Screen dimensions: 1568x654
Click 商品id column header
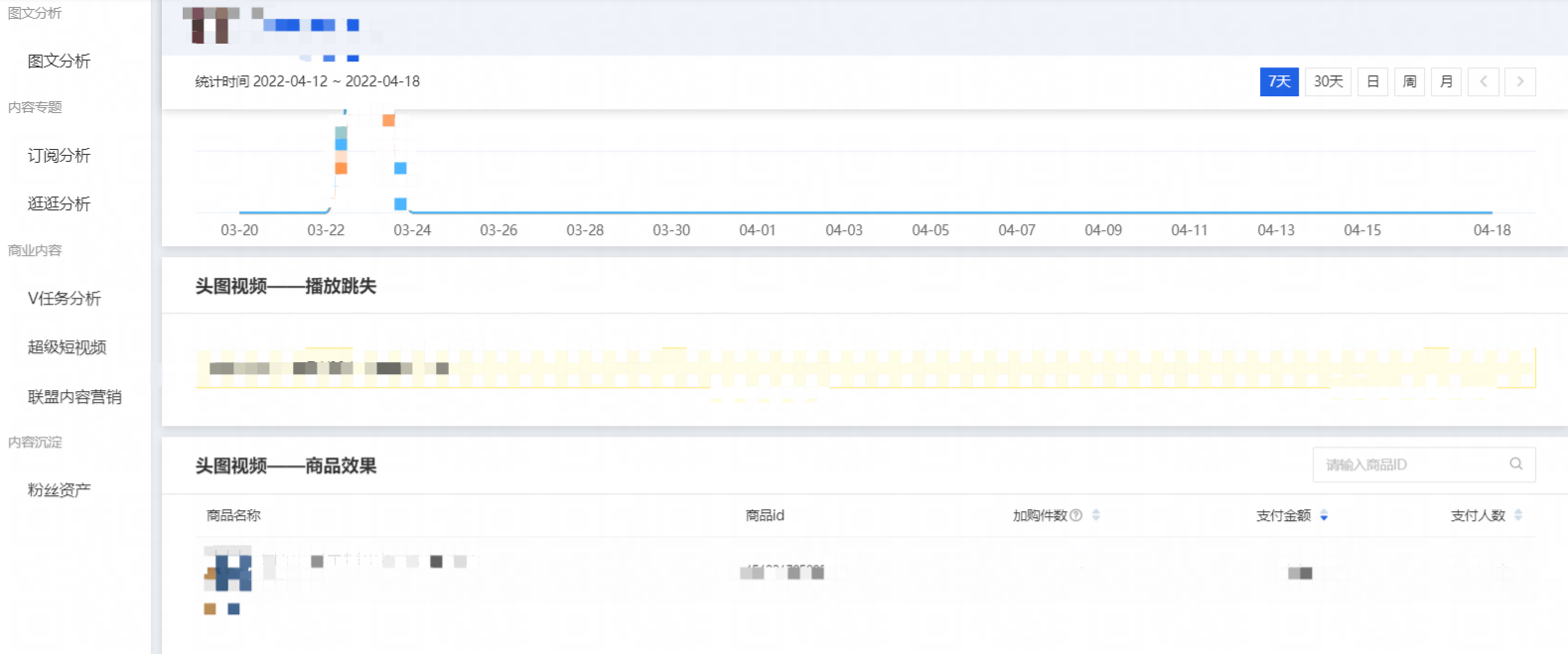765,515
